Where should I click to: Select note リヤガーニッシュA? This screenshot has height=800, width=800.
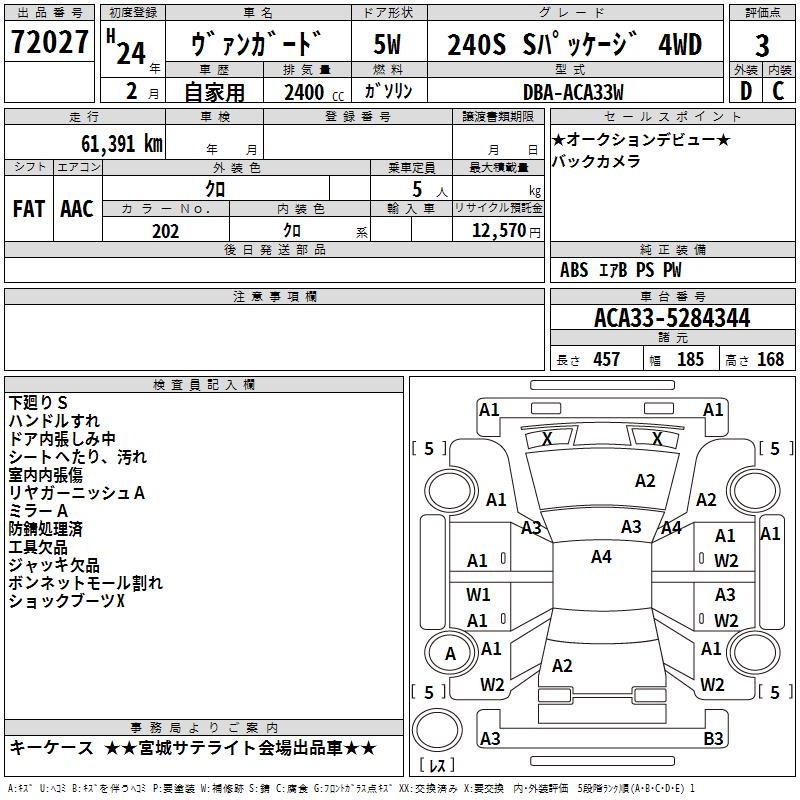click(x=77, y=493)
